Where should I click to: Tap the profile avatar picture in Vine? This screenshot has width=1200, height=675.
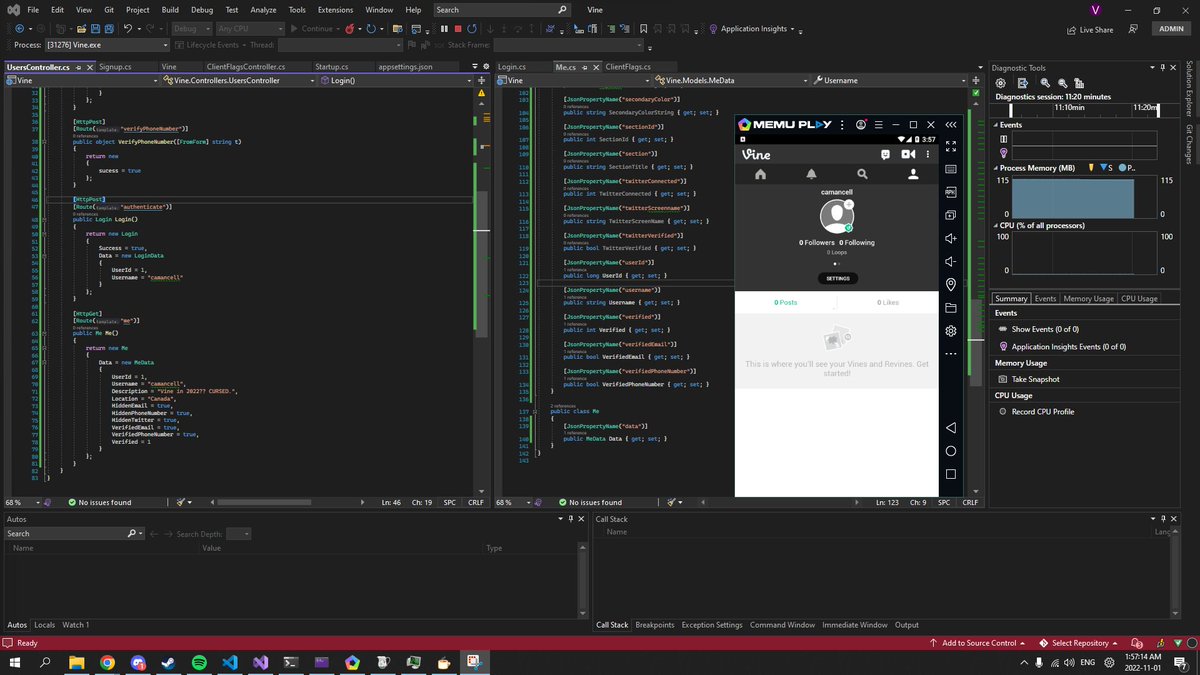[x=836, y=216]
